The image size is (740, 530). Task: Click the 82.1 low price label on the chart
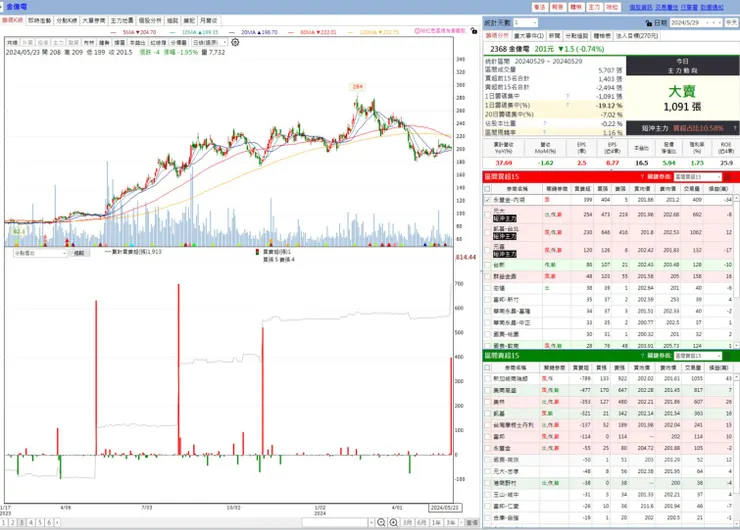point(19,232)
